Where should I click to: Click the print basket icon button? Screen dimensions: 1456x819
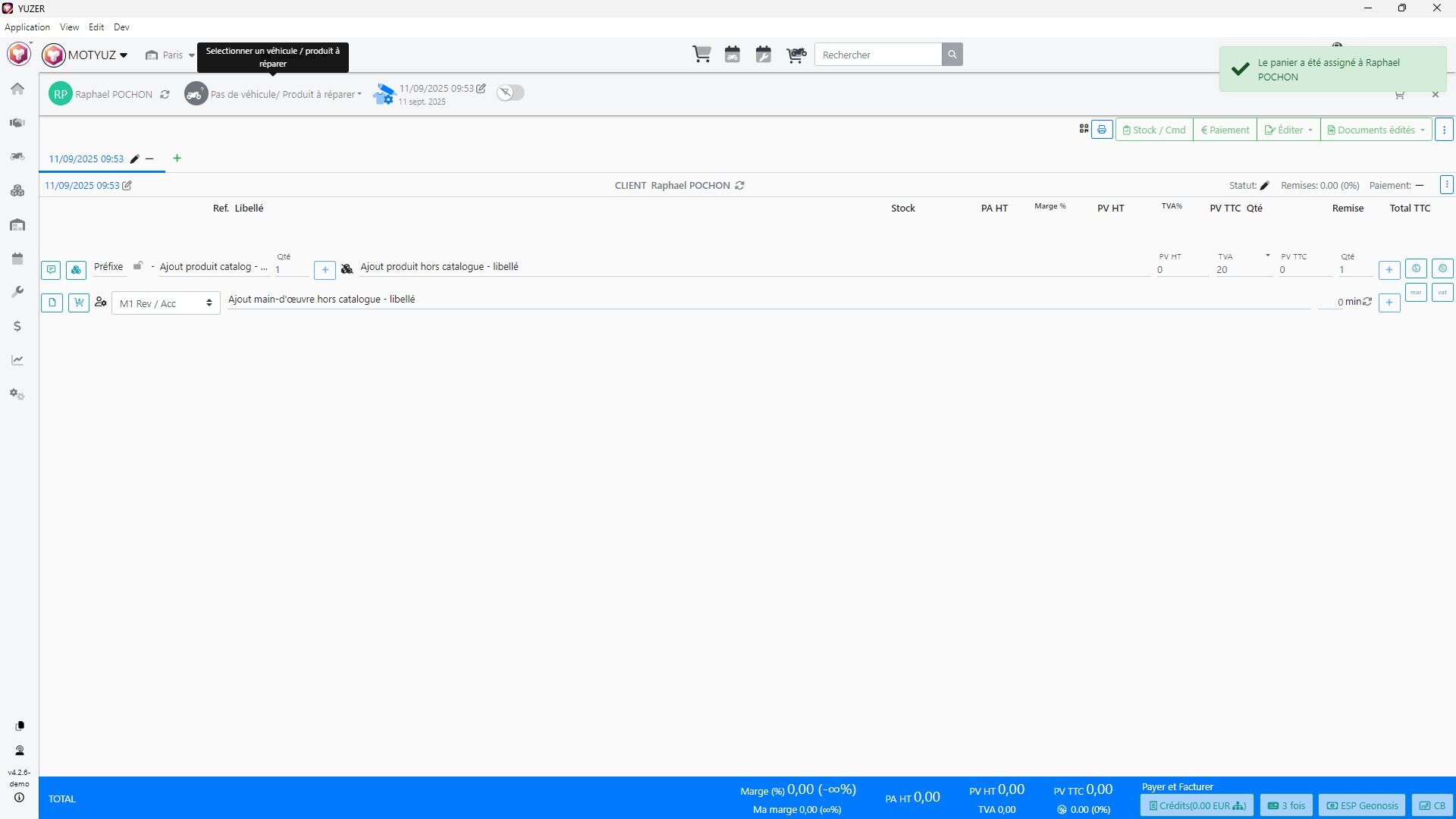click(x=1102, y=130)
